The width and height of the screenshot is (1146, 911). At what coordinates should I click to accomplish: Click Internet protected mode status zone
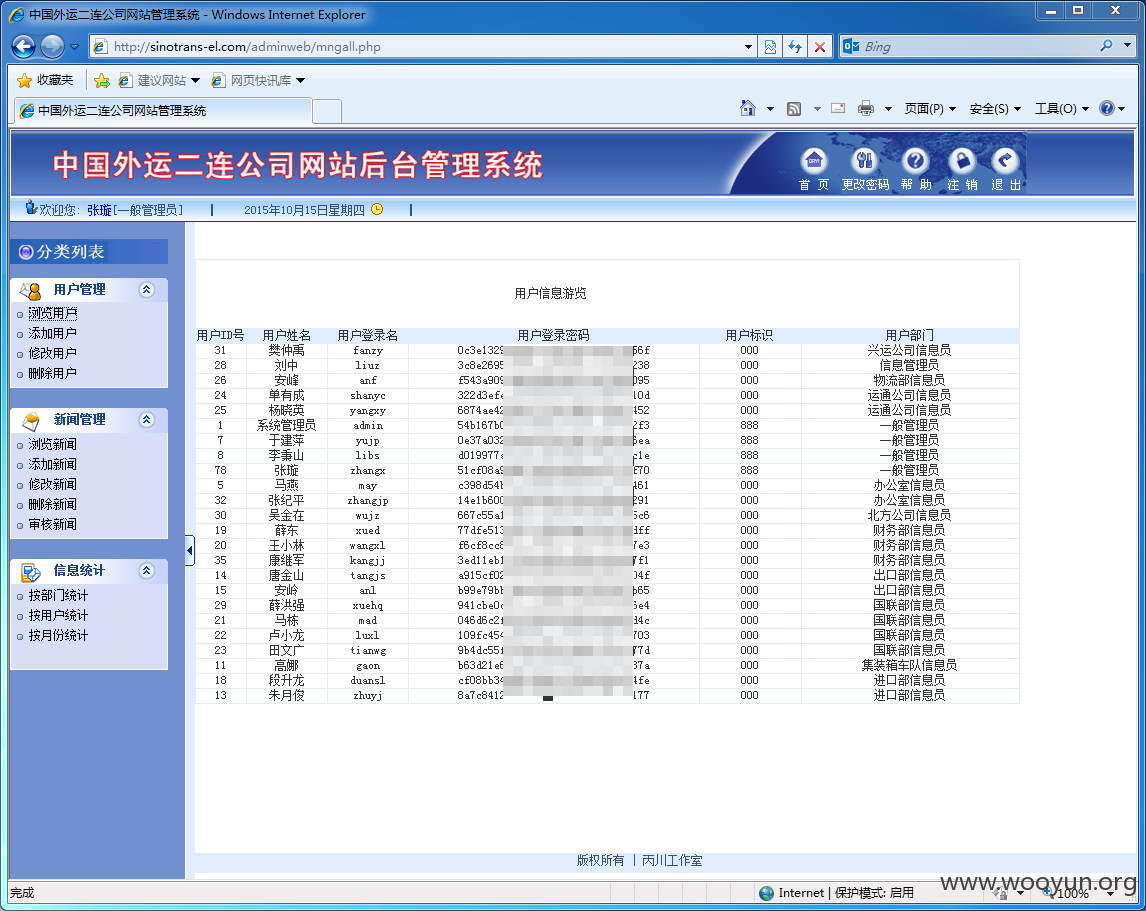tap(837, 893)
